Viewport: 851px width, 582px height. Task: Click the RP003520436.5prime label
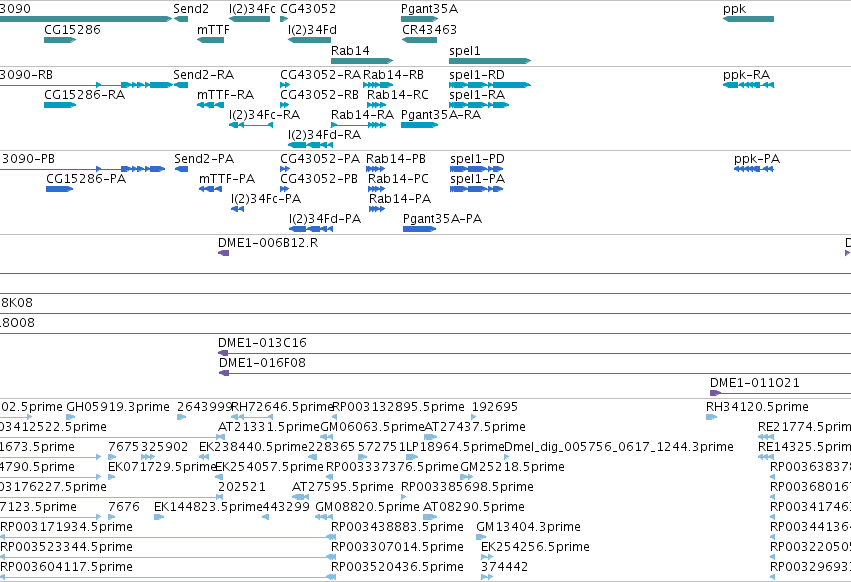coord(398,567)
